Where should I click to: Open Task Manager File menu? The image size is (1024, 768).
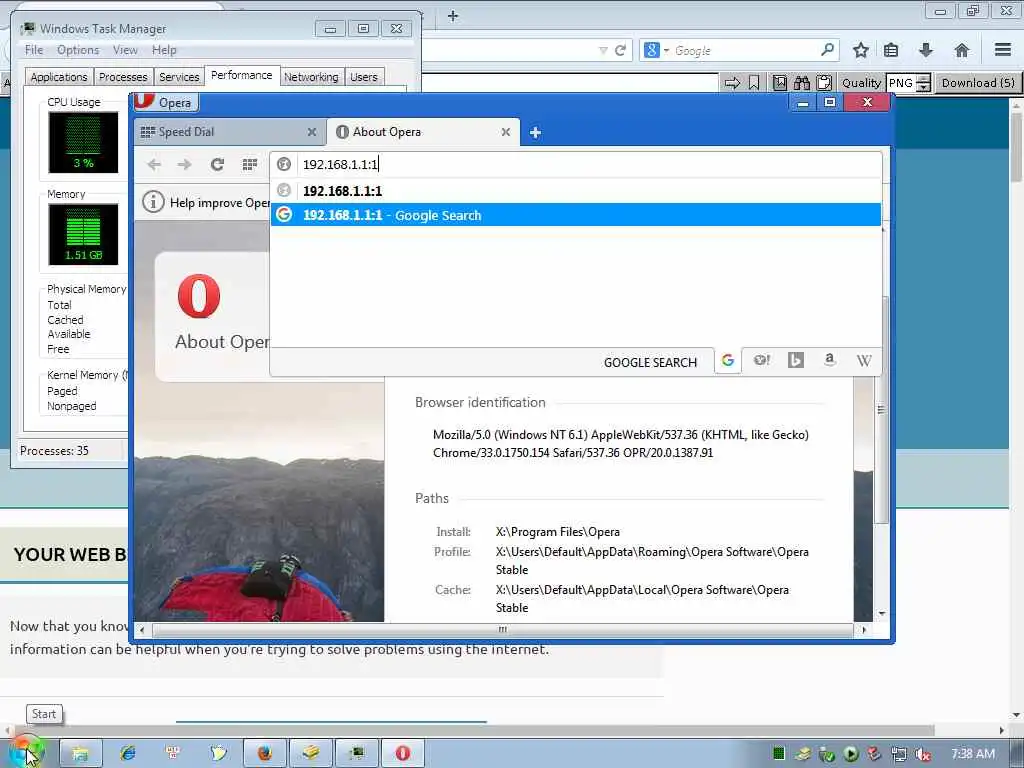click(x=34, y=50)
